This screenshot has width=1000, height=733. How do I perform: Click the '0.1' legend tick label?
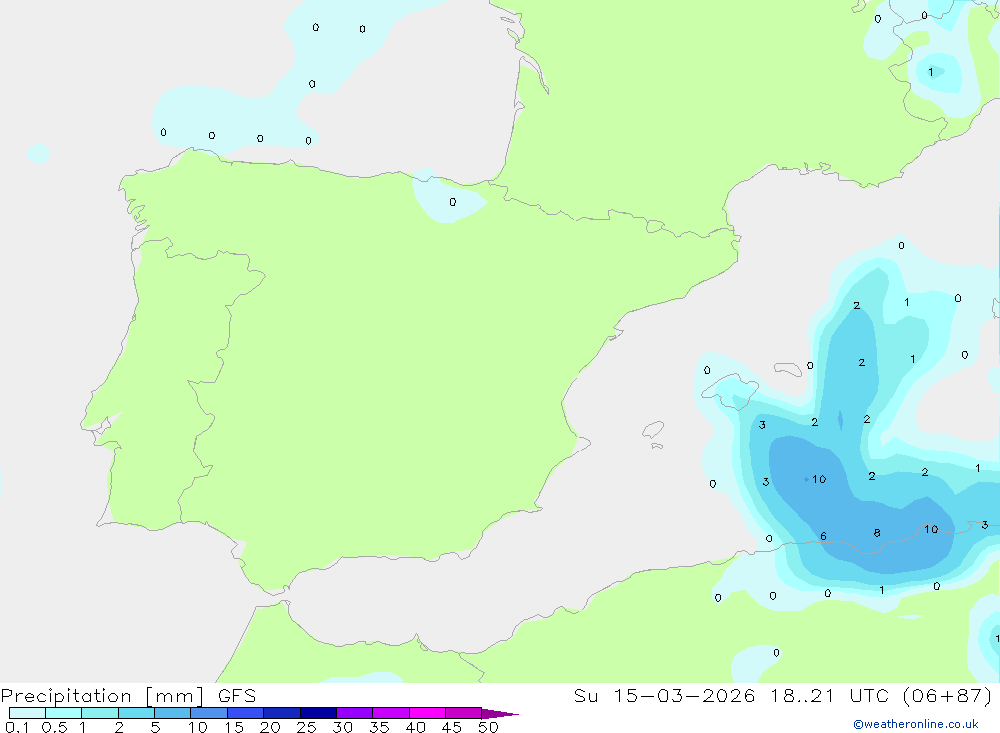pyautogui.click(x=17, y=727)
